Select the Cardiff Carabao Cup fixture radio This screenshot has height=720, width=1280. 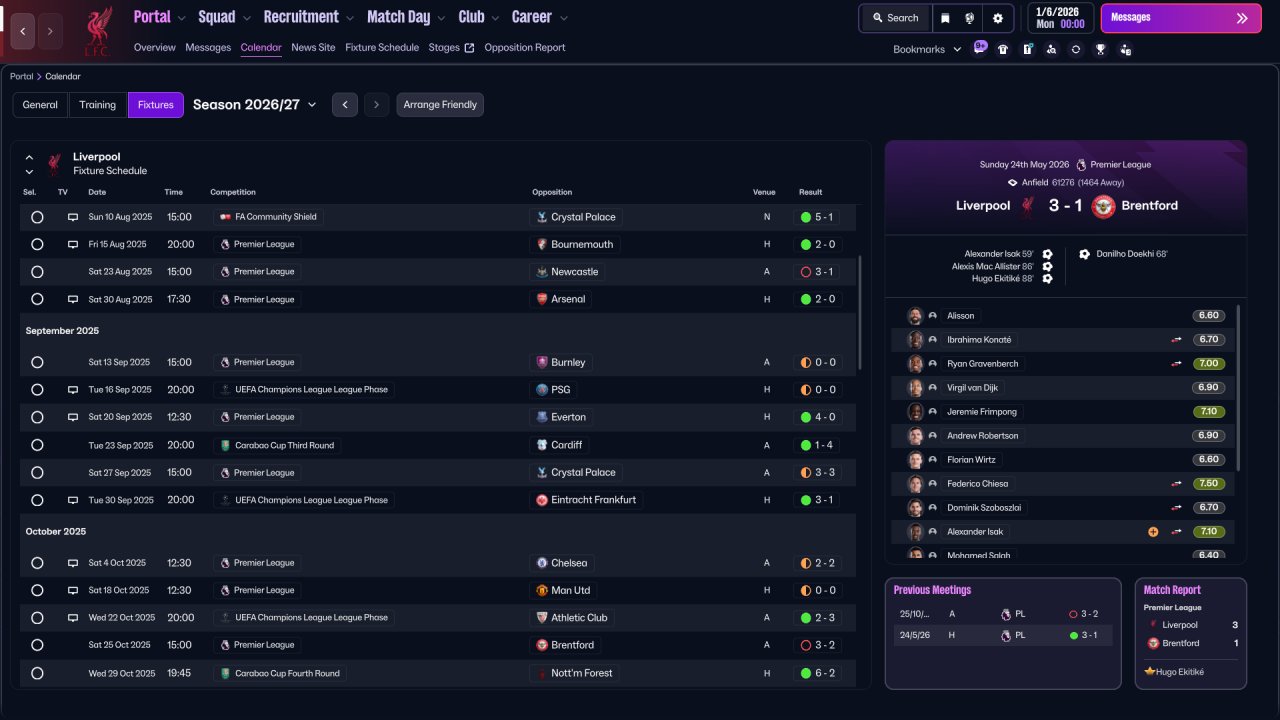(x=37, y=445)
